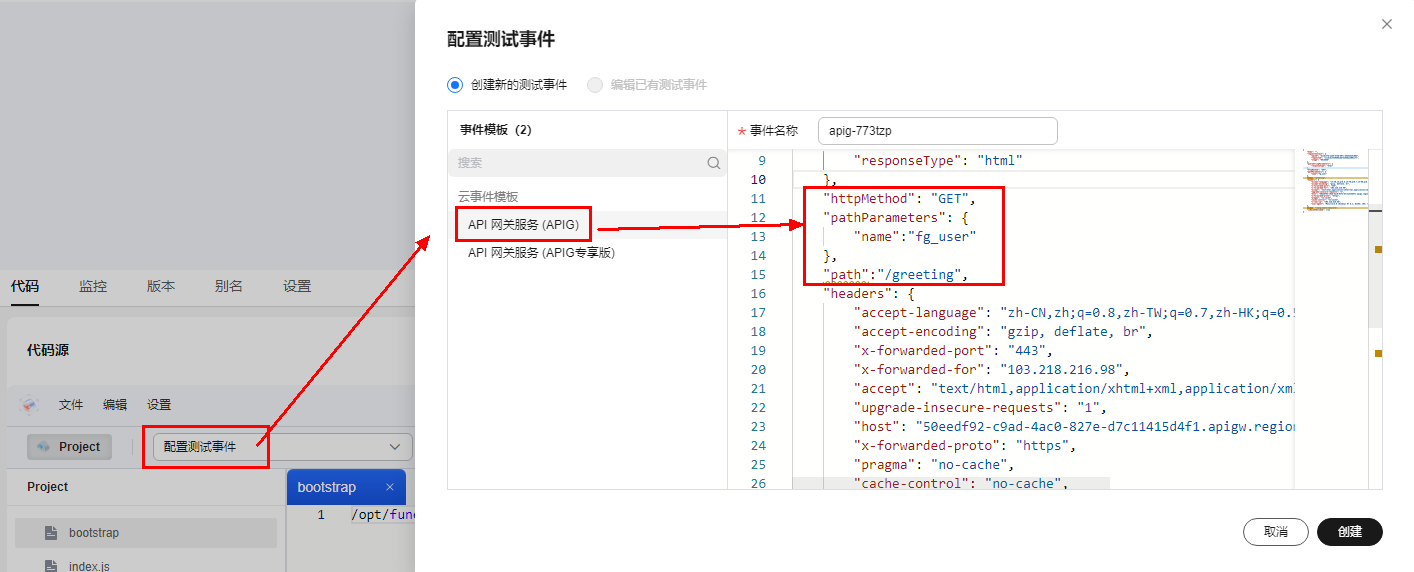This screenshot has width=1414, height=572.
Task: Click the 创建 create button
Action: tap(1349, 532)
